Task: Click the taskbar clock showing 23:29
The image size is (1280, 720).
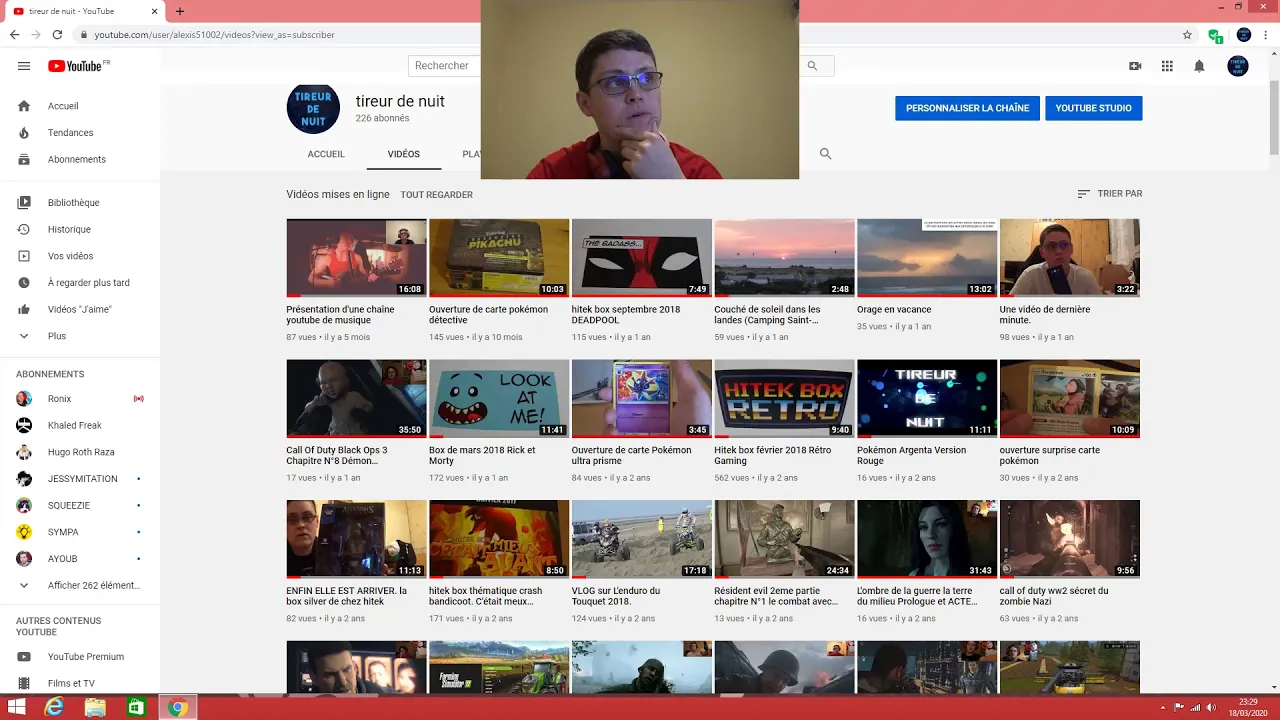Action: [x=1249, y=702]
